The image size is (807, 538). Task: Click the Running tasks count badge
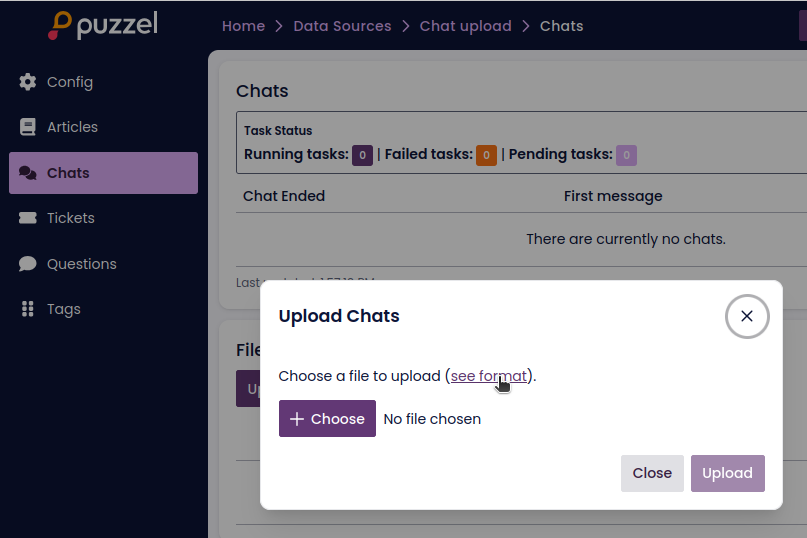click(362, 155)
